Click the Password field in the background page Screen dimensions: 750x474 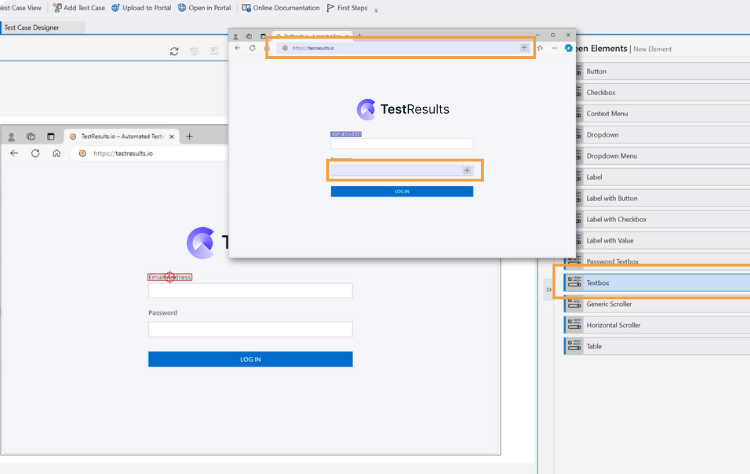coord(250,329)
